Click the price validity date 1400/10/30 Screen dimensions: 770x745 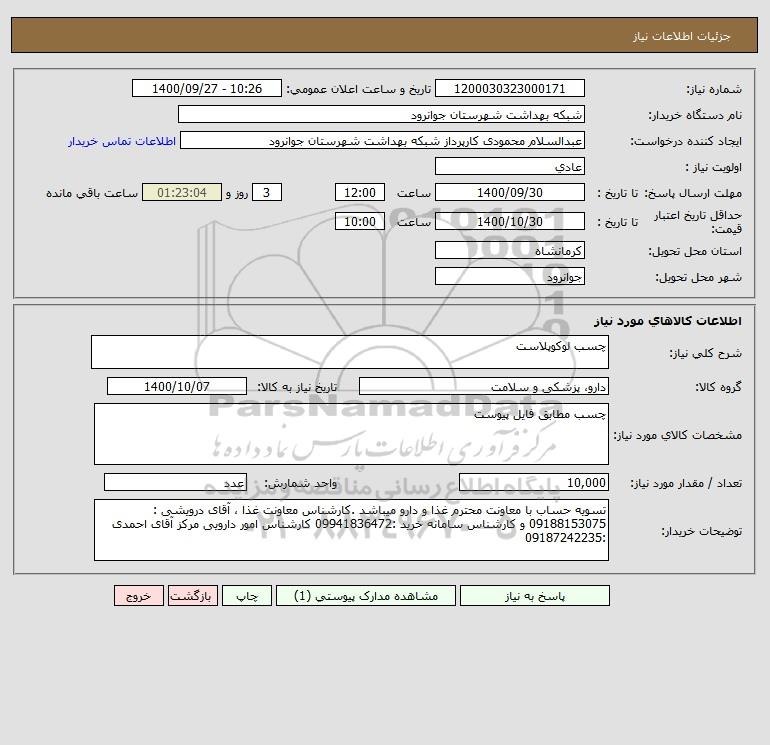pos(510,221)
